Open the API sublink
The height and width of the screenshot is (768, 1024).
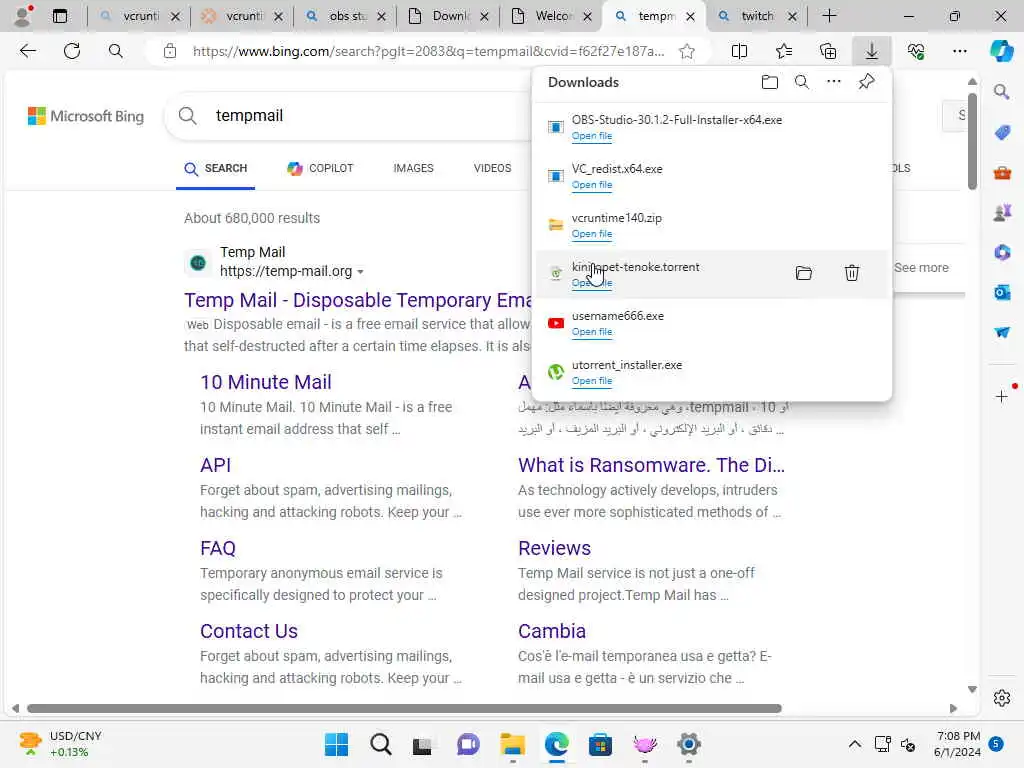pos(216,465)
